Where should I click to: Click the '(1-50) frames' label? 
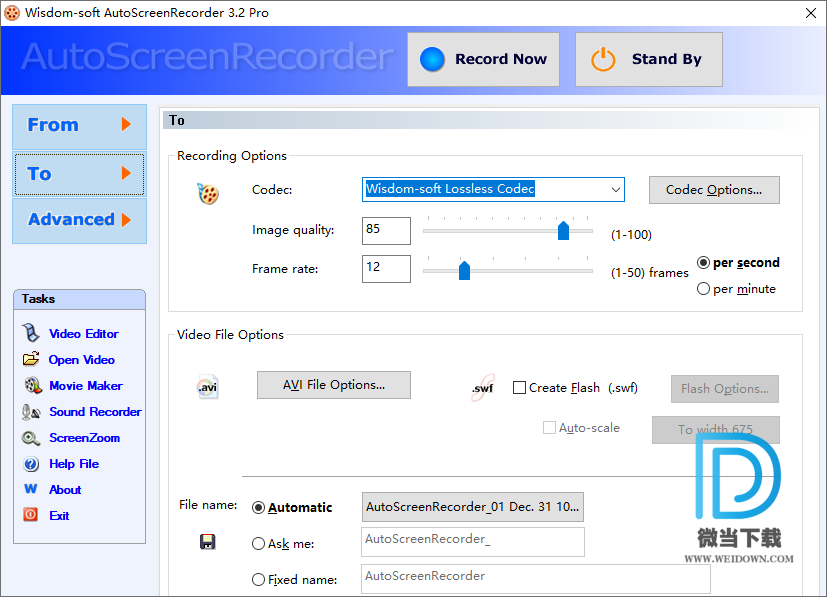coord(650,273)
